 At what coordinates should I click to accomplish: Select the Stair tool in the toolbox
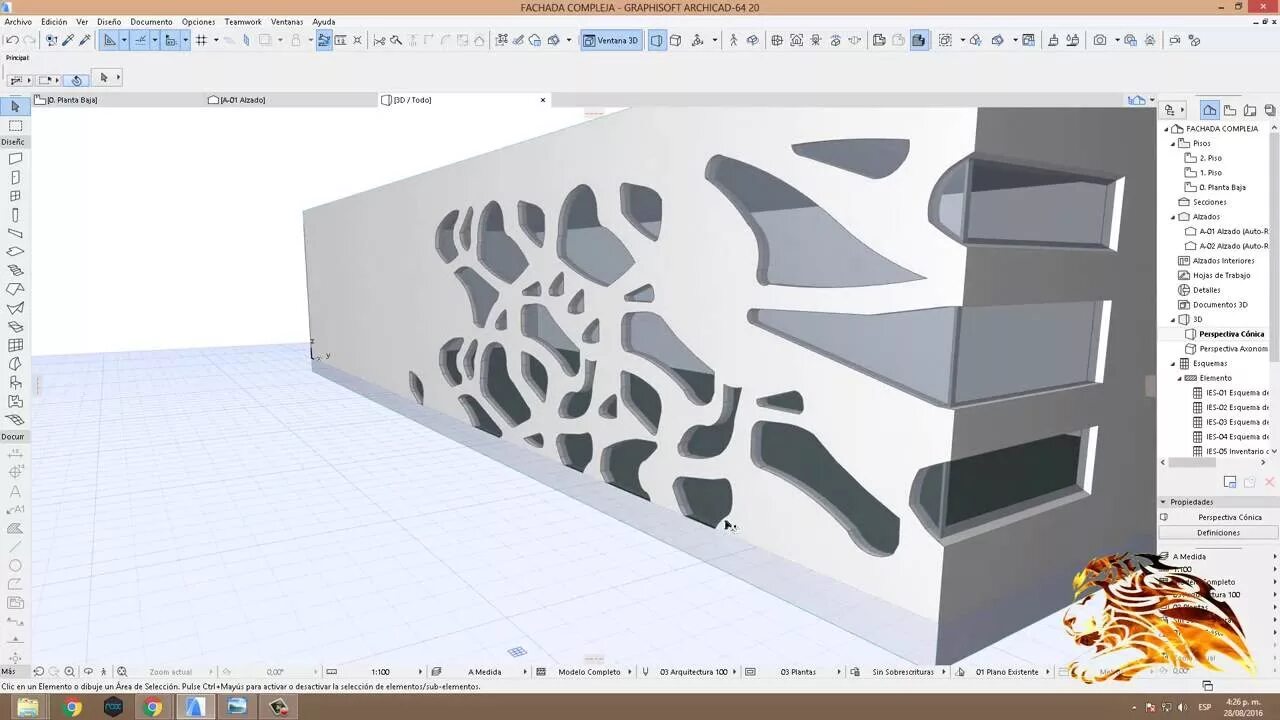pyautogui.click(x=15, y=270)
